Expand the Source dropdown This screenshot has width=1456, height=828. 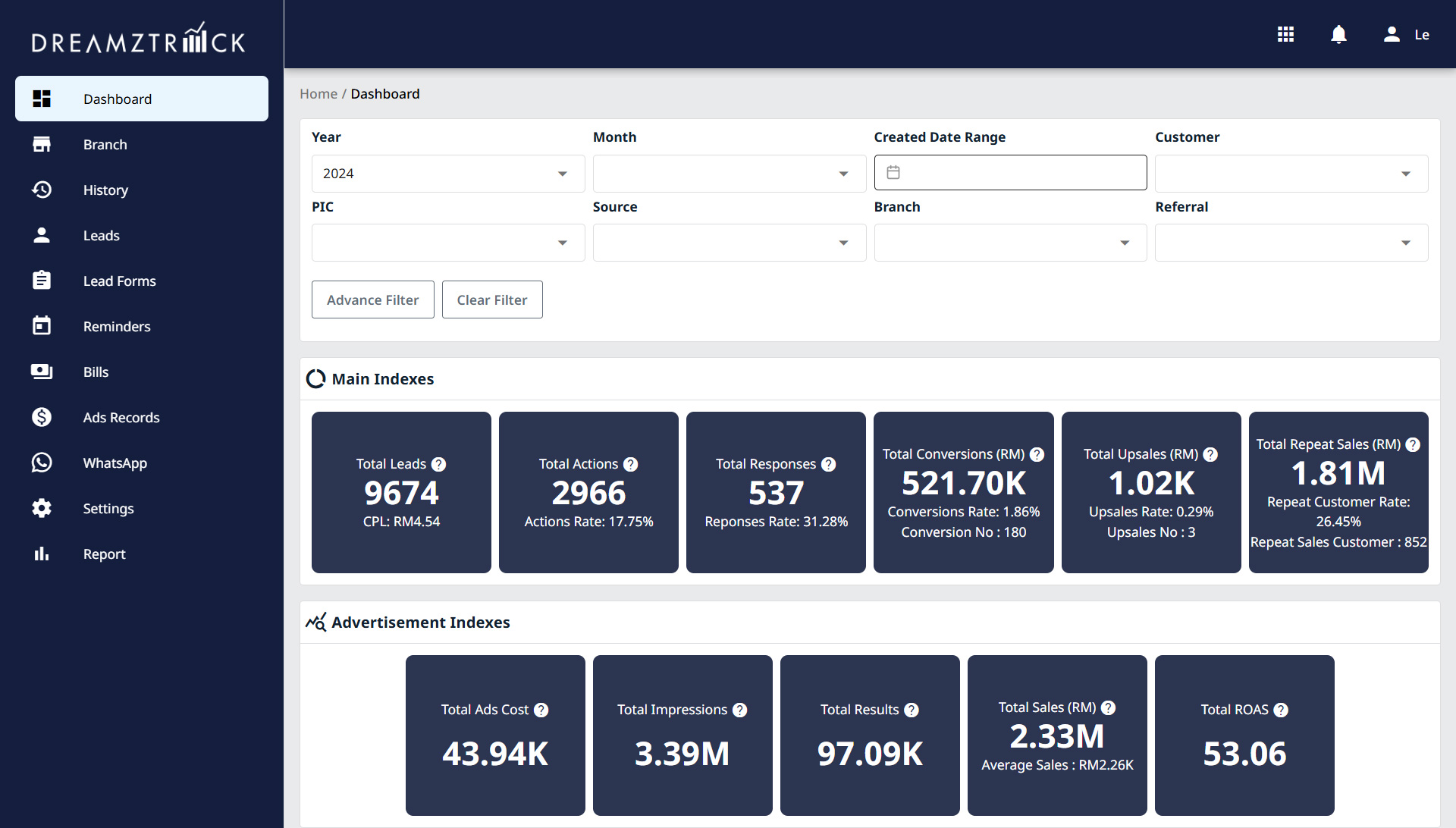tap(729, 243)
